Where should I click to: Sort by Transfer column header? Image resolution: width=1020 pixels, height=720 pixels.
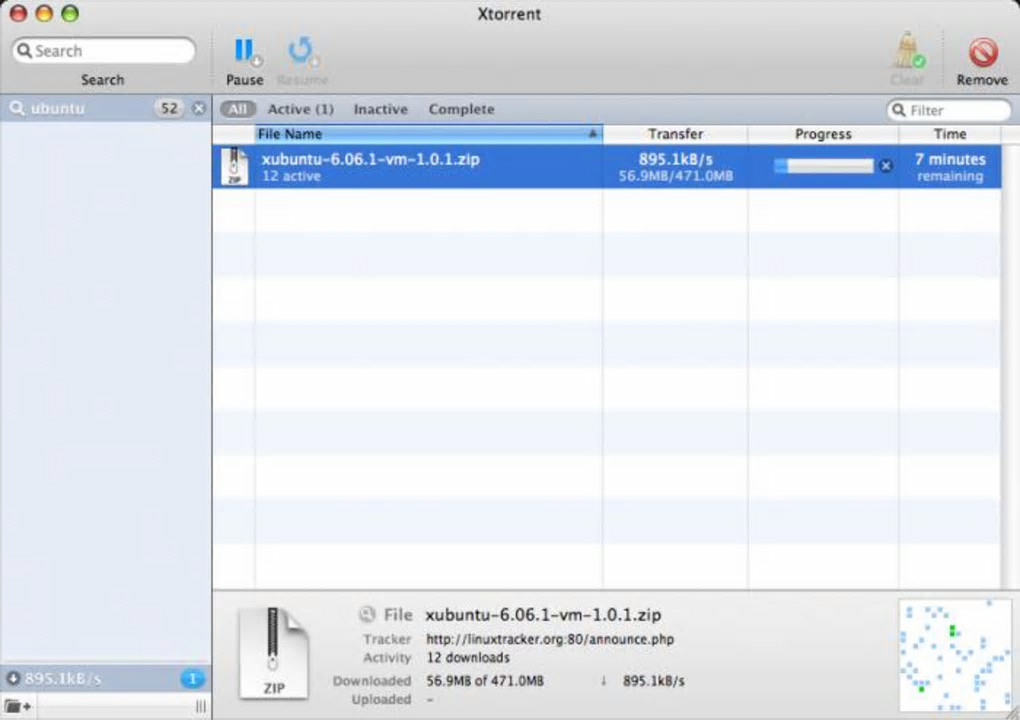(x=675, y=134)
